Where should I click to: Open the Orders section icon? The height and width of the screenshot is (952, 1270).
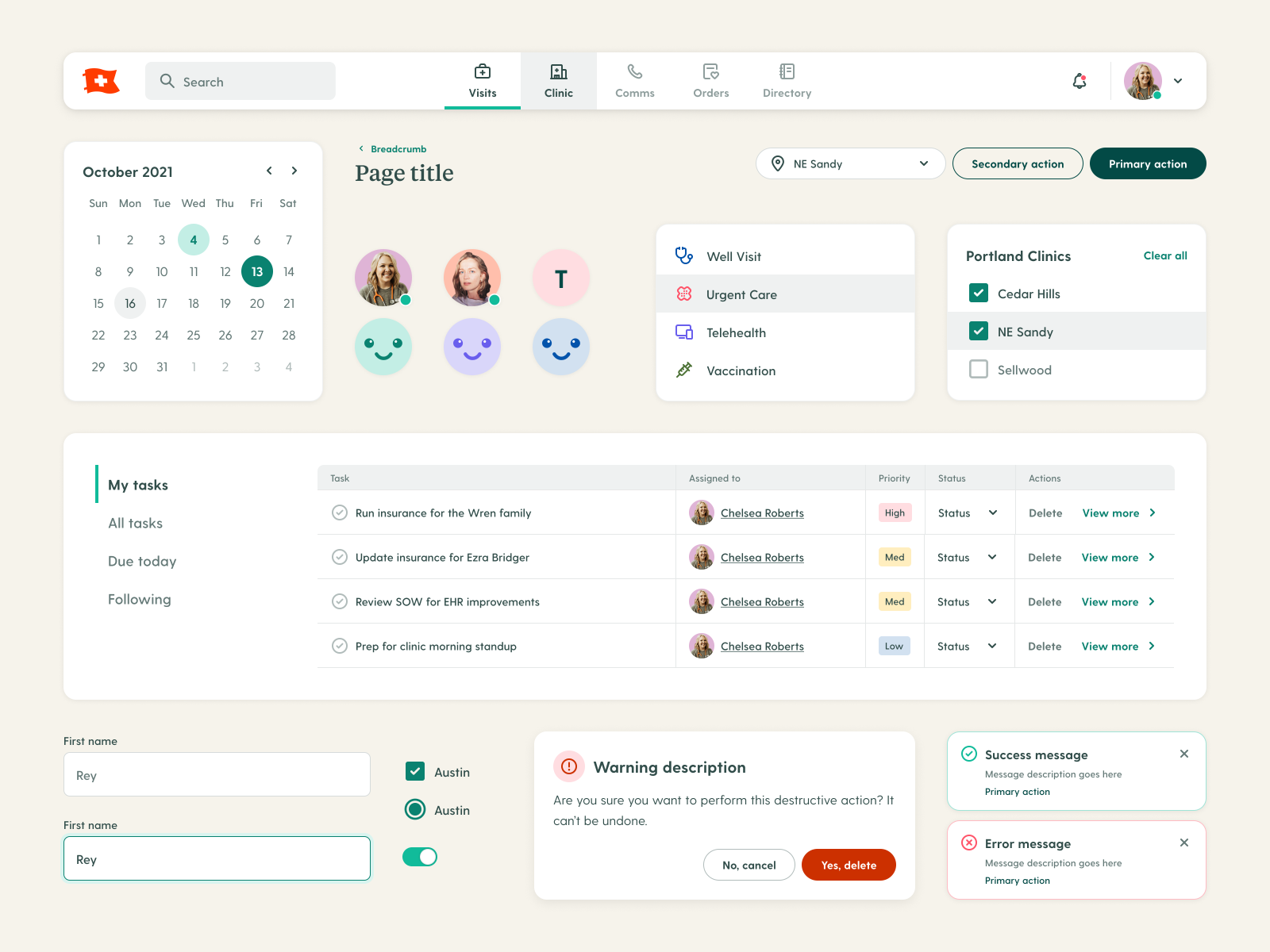[x=710, y=71]
